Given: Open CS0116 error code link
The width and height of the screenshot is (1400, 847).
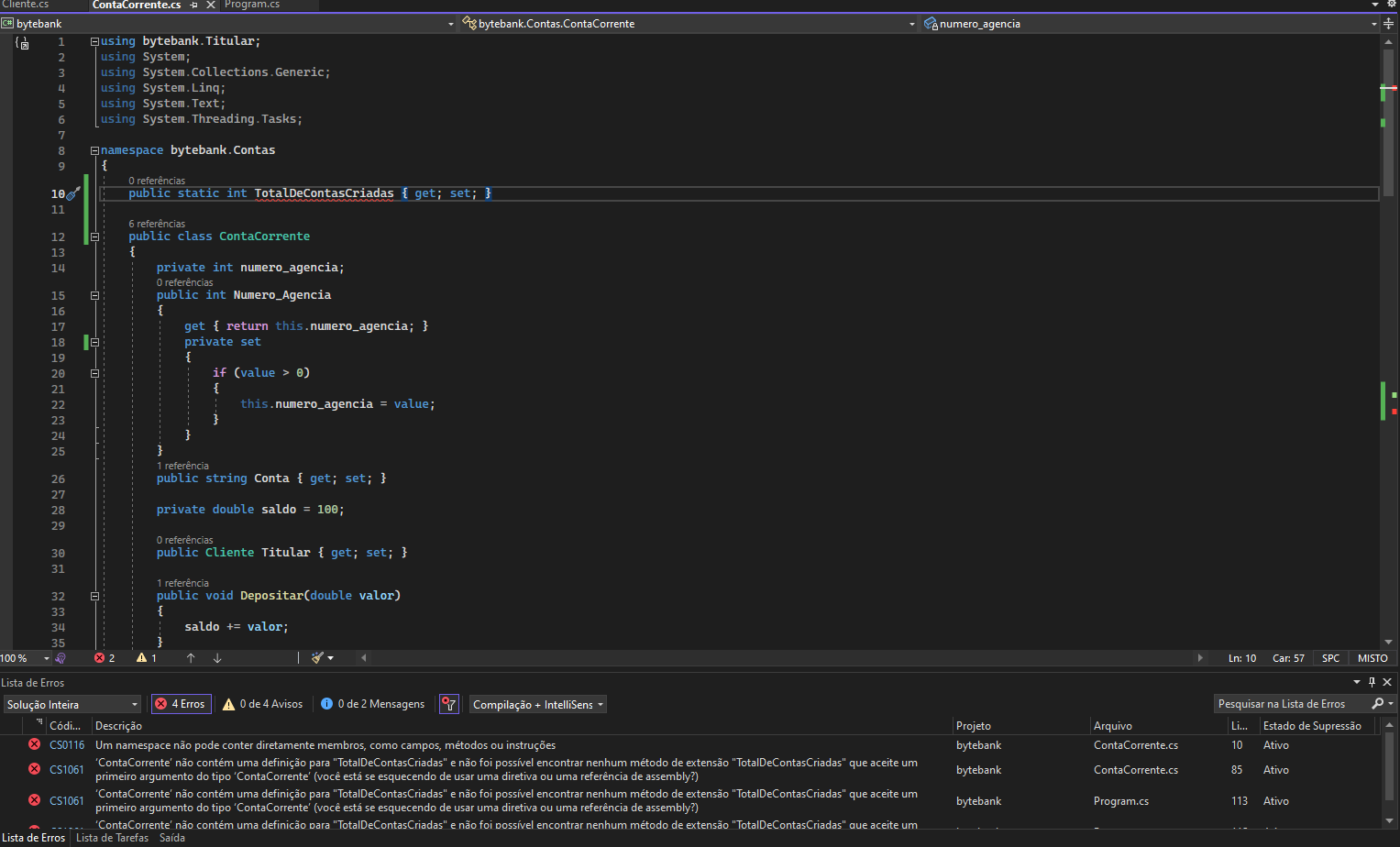Looking at the screenshot, I should point(67,745).
